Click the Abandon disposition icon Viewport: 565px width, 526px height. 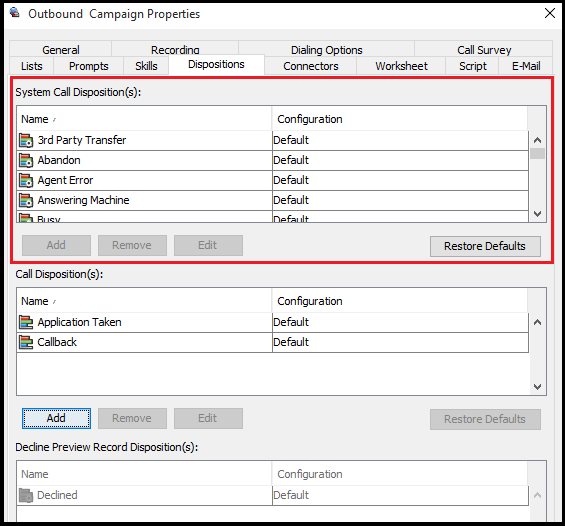coord(26,160)
